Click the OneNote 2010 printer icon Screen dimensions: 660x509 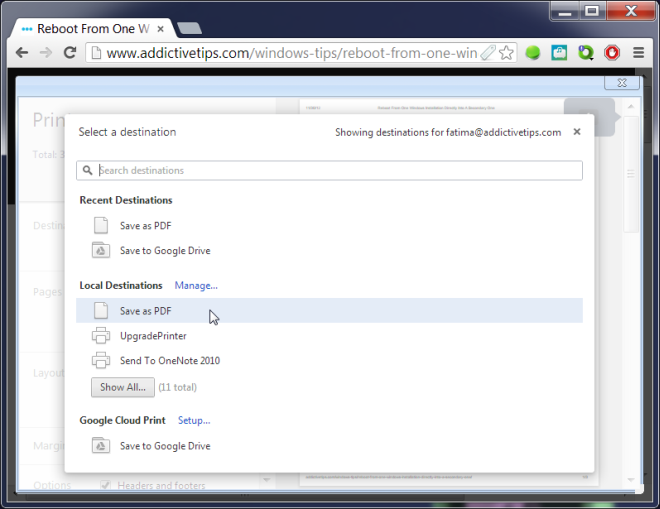click(101, 360)
